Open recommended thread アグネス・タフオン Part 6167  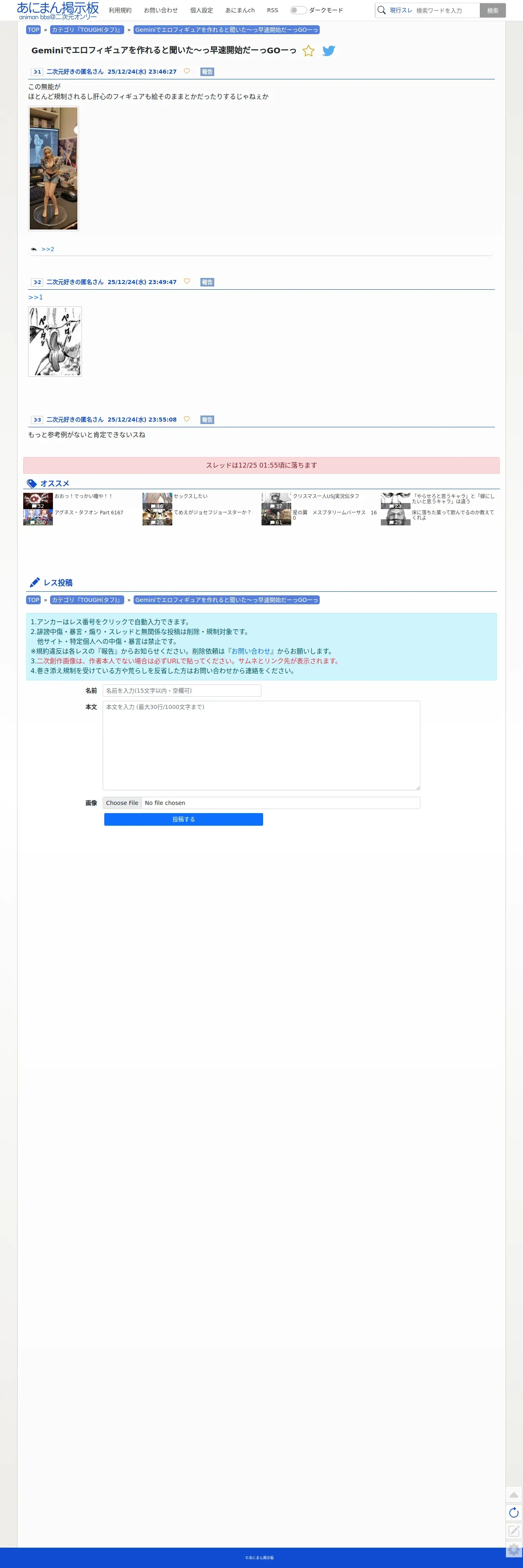89,512
